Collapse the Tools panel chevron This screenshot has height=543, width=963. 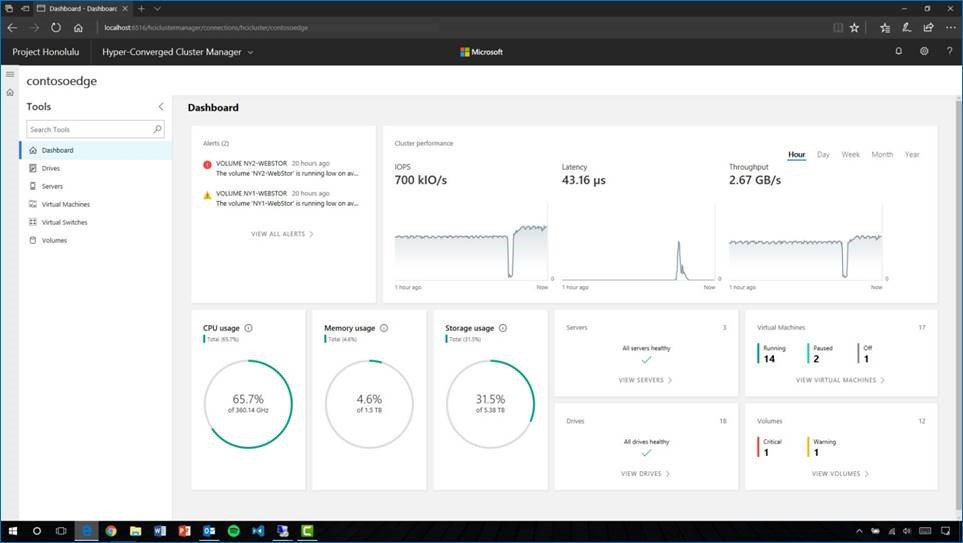click(x=161, y=107)
